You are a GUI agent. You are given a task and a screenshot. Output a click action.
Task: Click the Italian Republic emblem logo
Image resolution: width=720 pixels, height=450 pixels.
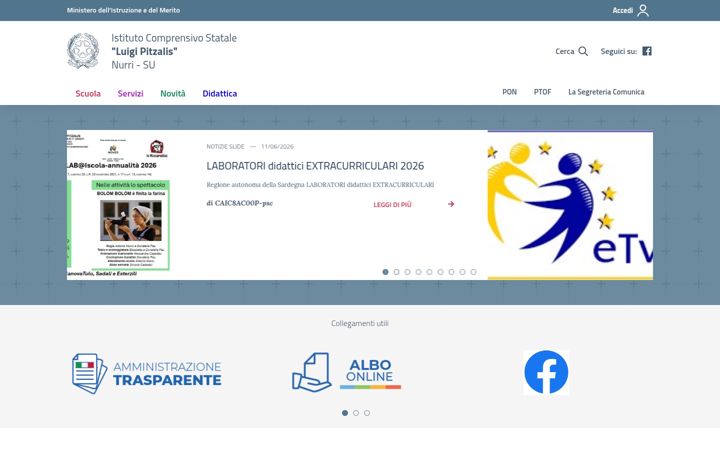point(83,51)
